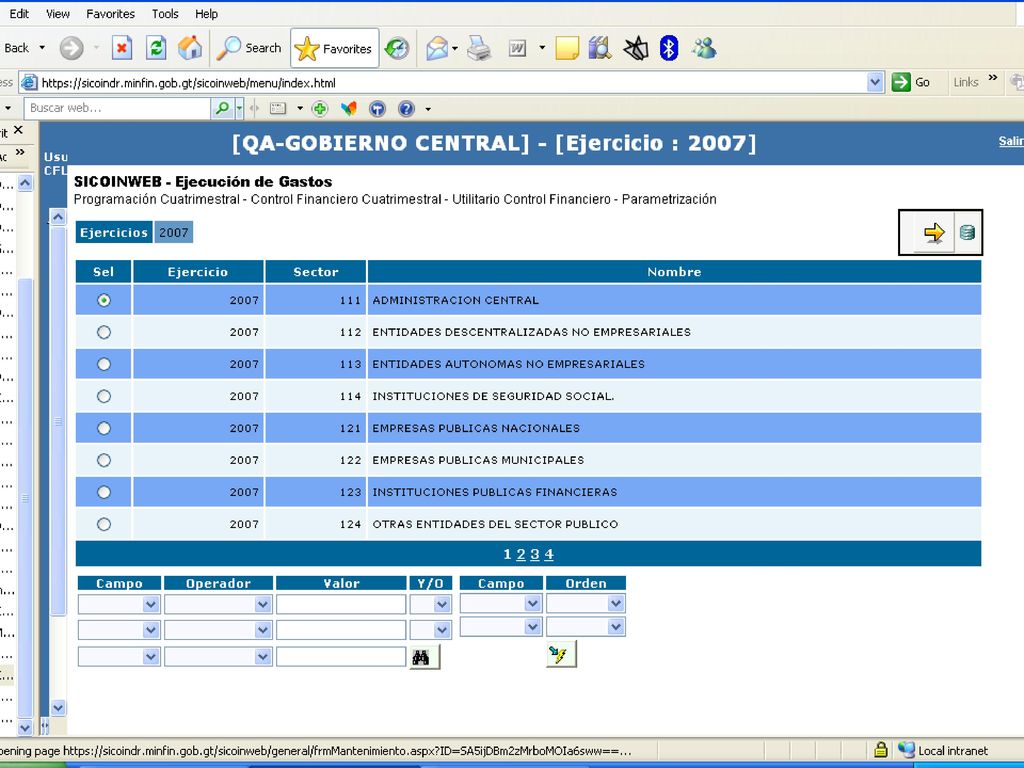Choose the INSTITUCIONES DE SEGURIDAD SOCIAL radio button
Viewport: 1024px width, 768px height.
coord(104,396)
